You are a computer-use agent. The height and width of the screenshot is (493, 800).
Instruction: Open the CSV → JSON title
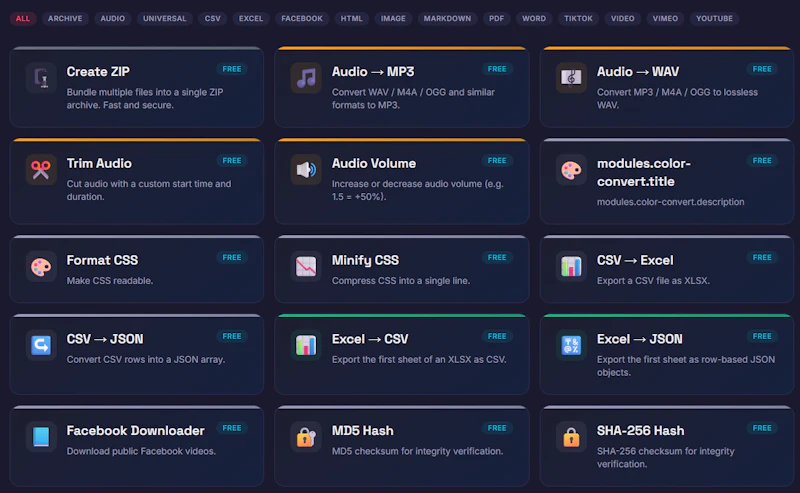(105, 339)
